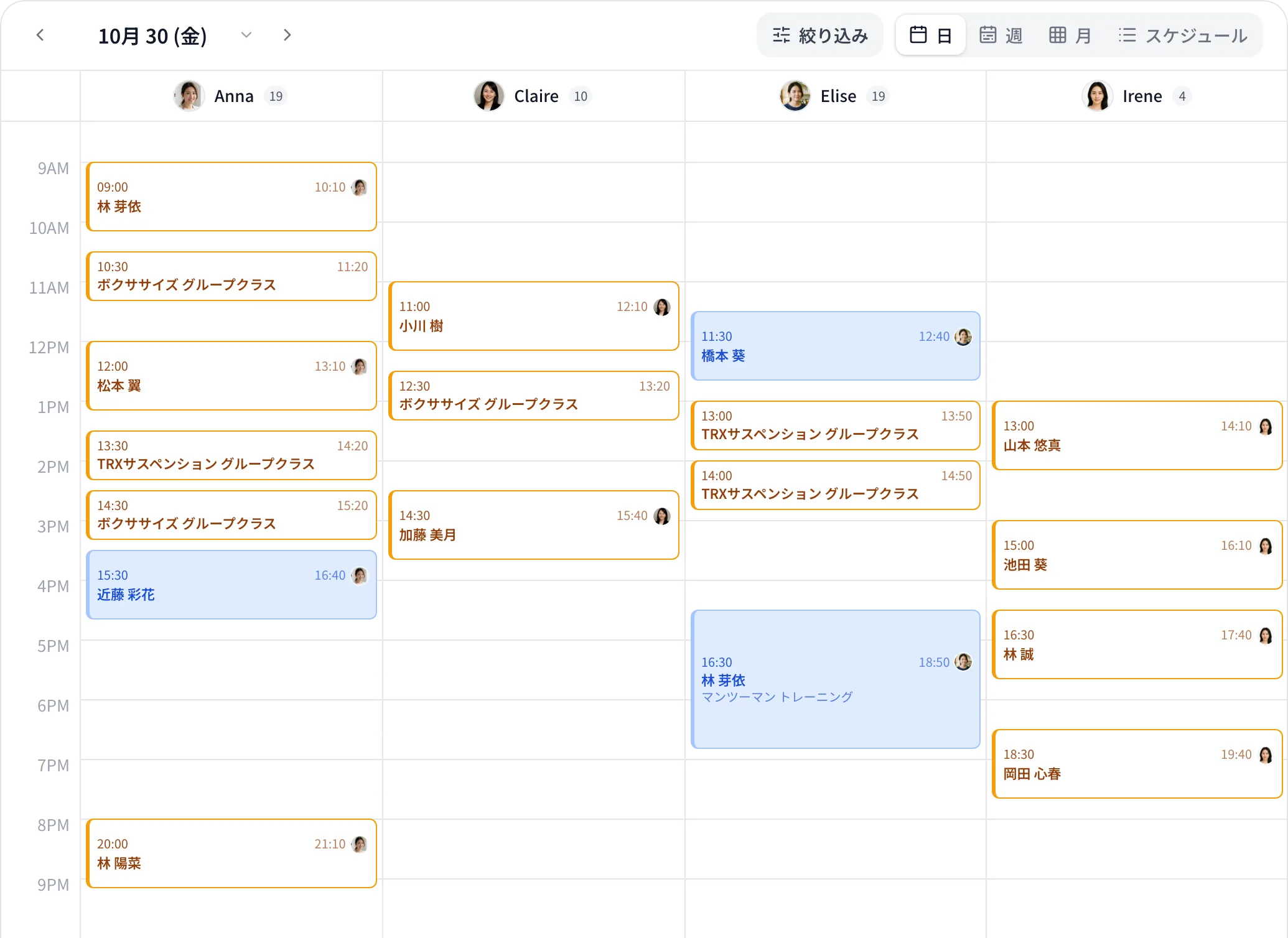The width and height of the screenshot is (1288, 938).
Task: Open the 18:30 岡田 心春 appointment
Action: coord(1137,764)
